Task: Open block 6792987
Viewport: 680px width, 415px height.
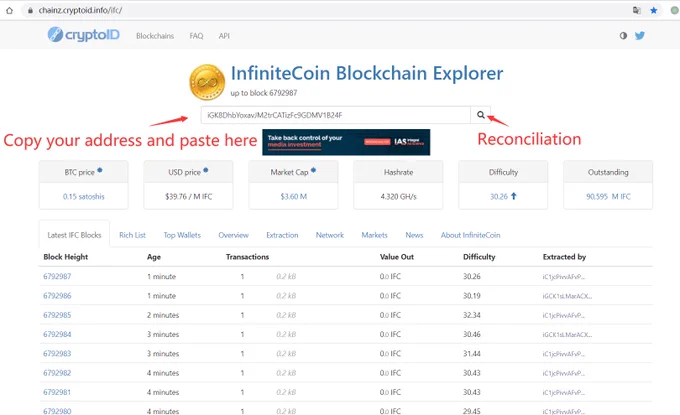Action: tap(57, 276)
